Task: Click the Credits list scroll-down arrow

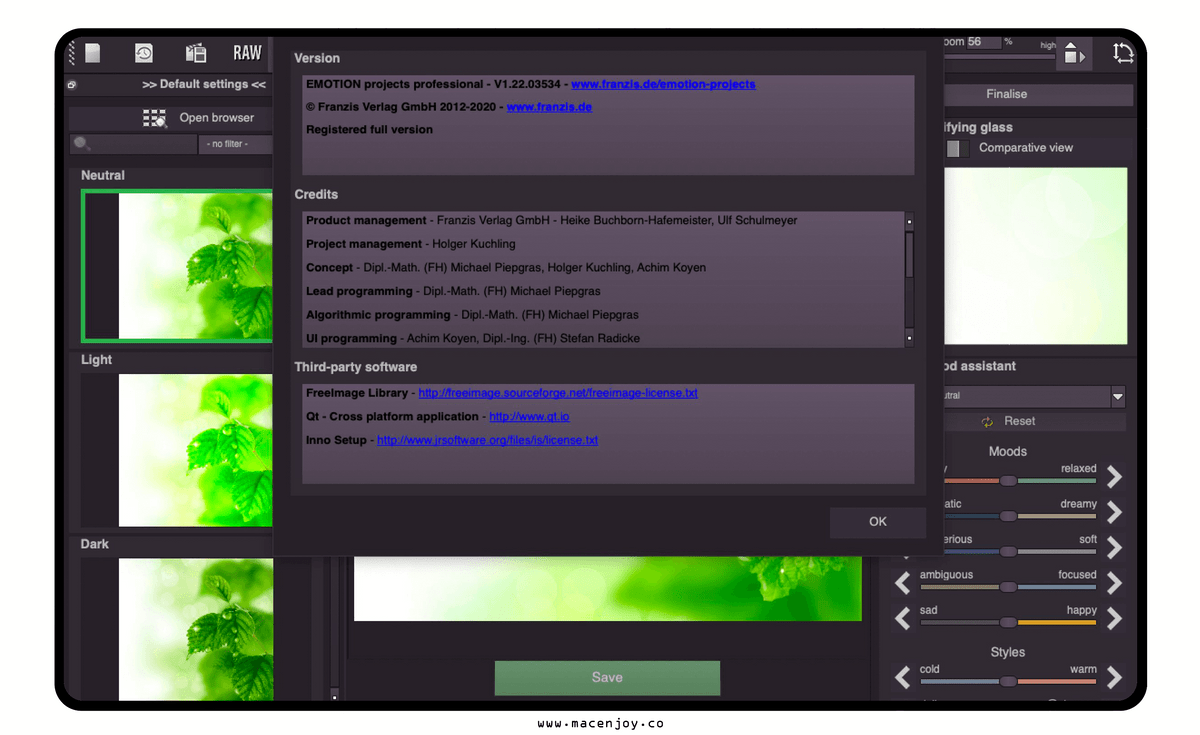Action: pos(909,339)
